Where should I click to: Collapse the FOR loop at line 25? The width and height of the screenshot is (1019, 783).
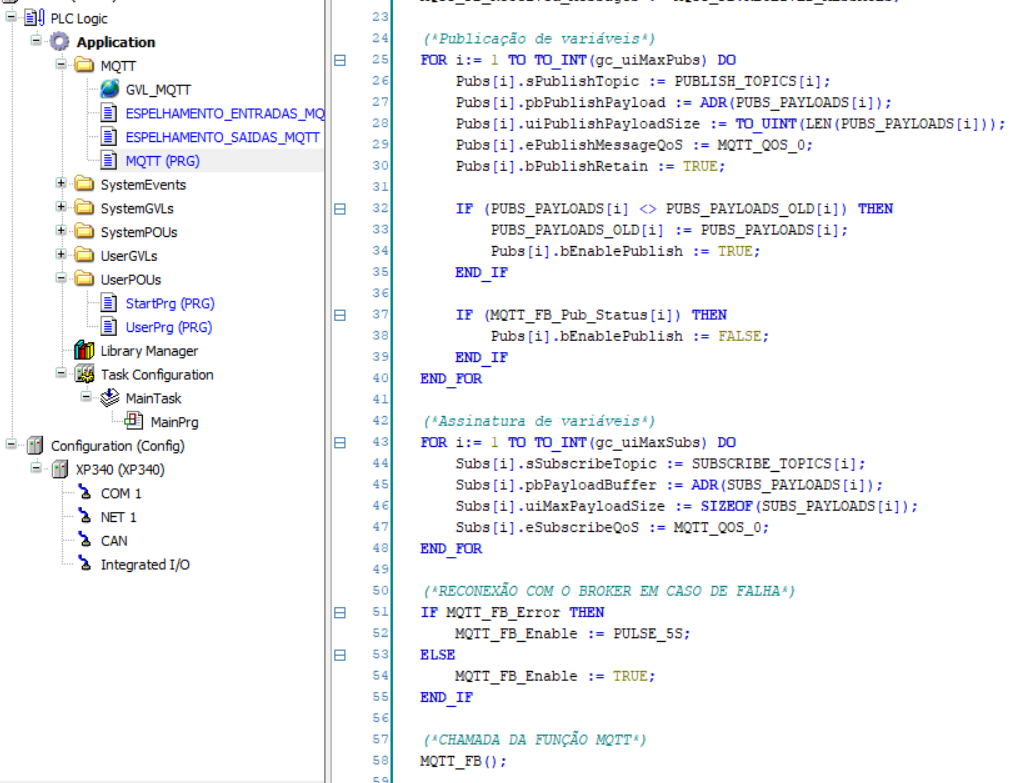[x=340, y=60]
